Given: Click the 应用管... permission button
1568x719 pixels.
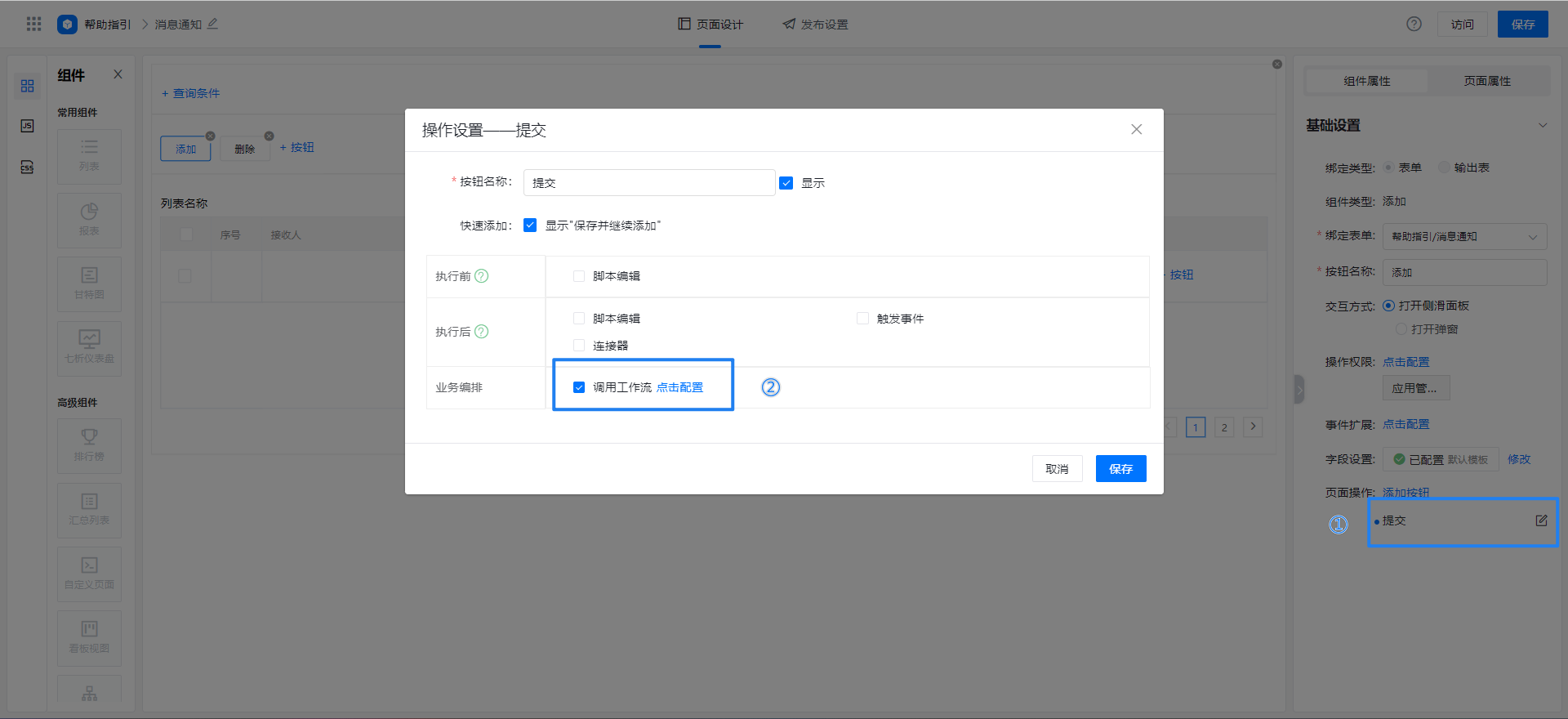Looking at the screenshot, I should pyautogui.click(x=1416, y=388).
